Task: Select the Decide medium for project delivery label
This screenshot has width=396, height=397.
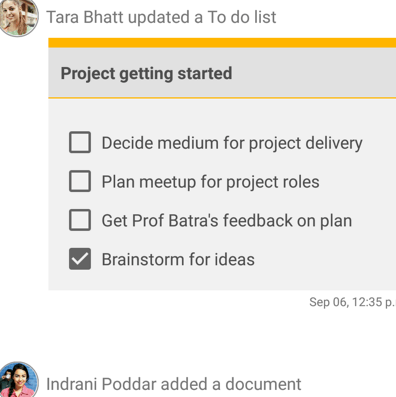Action: pyautogui.click(x=232, y=143)
